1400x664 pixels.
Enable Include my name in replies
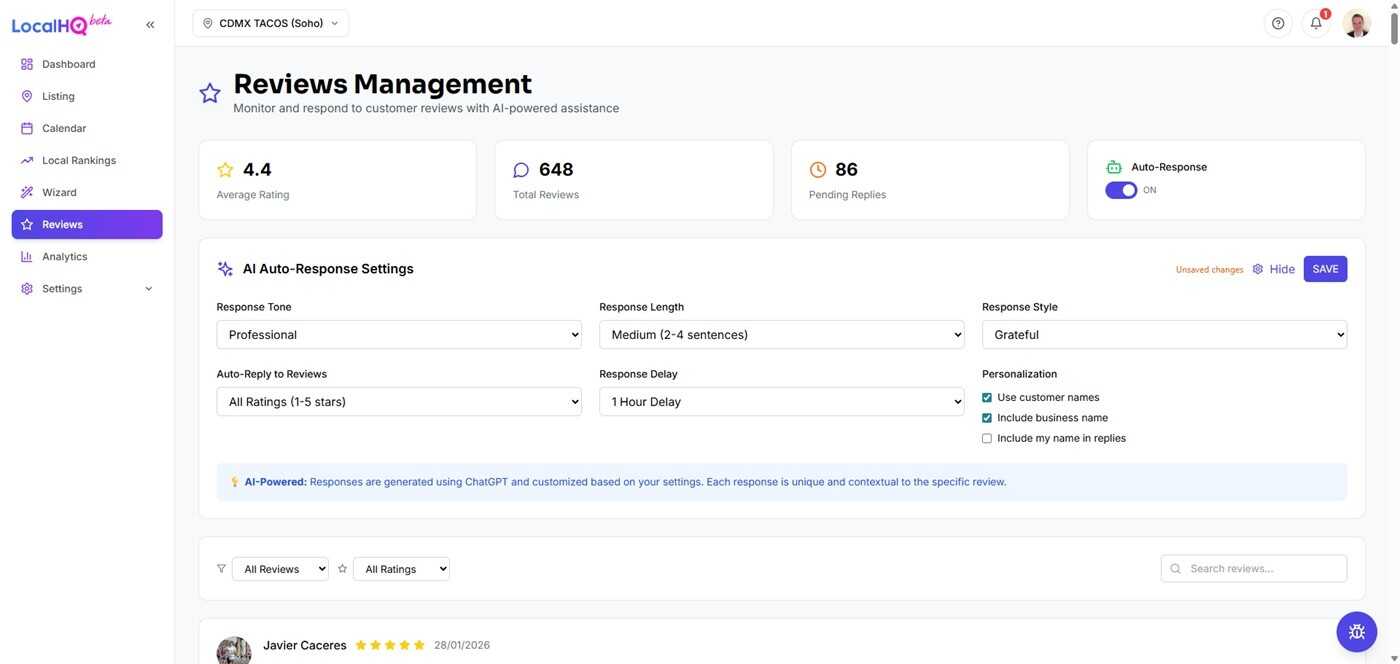coord(987,439)
